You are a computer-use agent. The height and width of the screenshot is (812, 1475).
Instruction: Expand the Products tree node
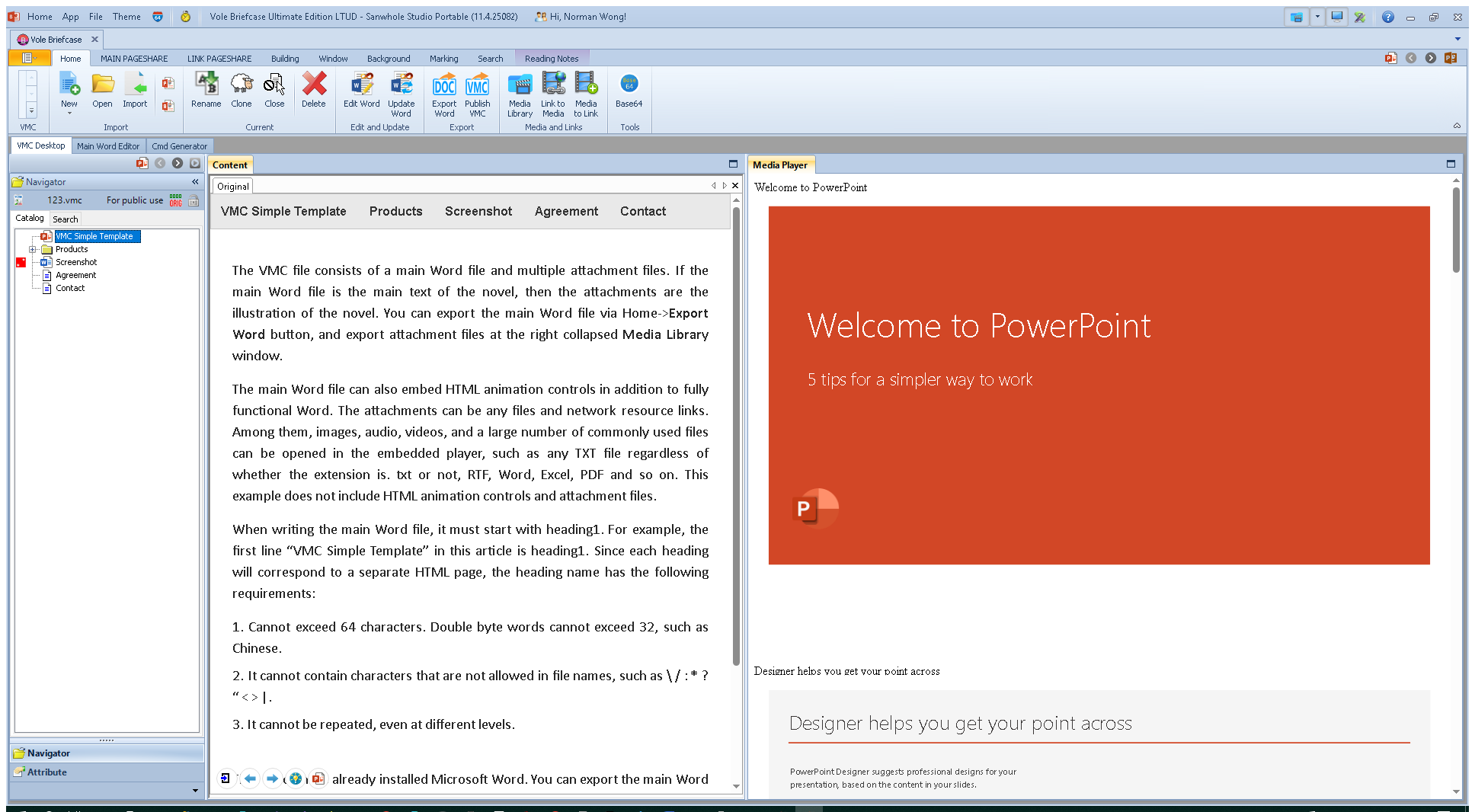click(33, 249)
